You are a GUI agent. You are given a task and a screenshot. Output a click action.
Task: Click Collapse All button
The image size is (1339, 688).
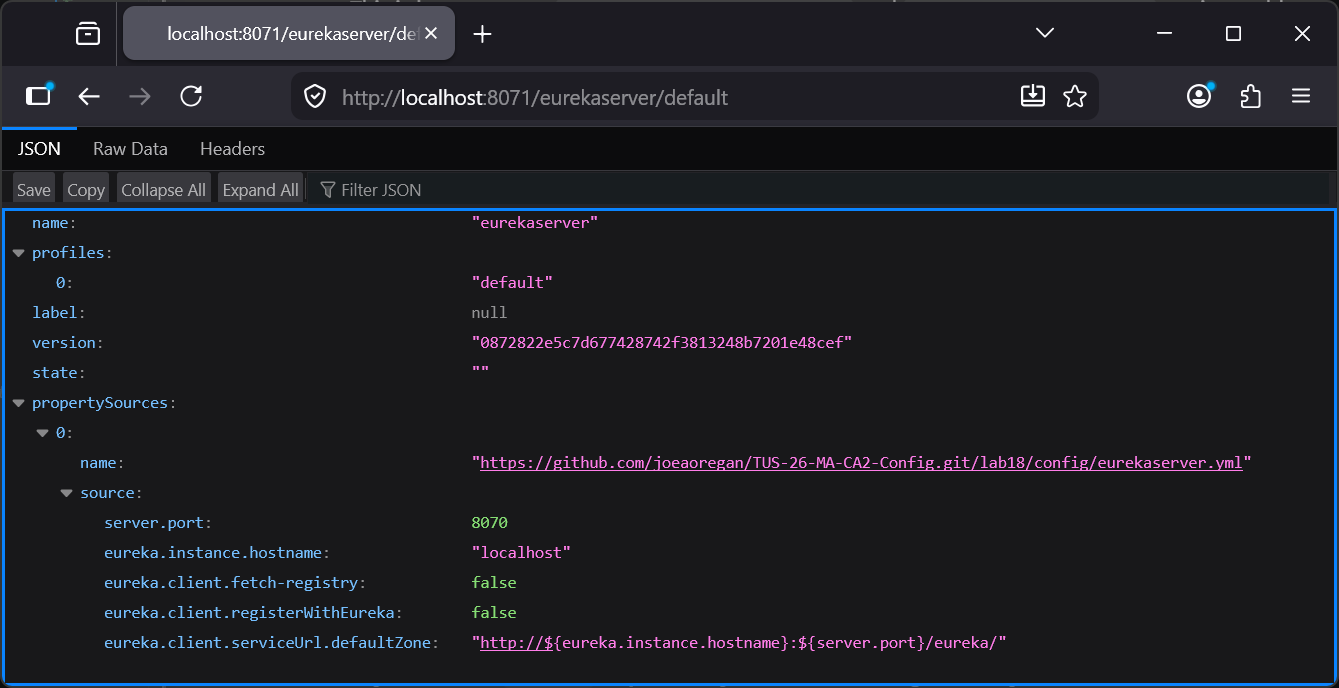[x=164, y=190]
